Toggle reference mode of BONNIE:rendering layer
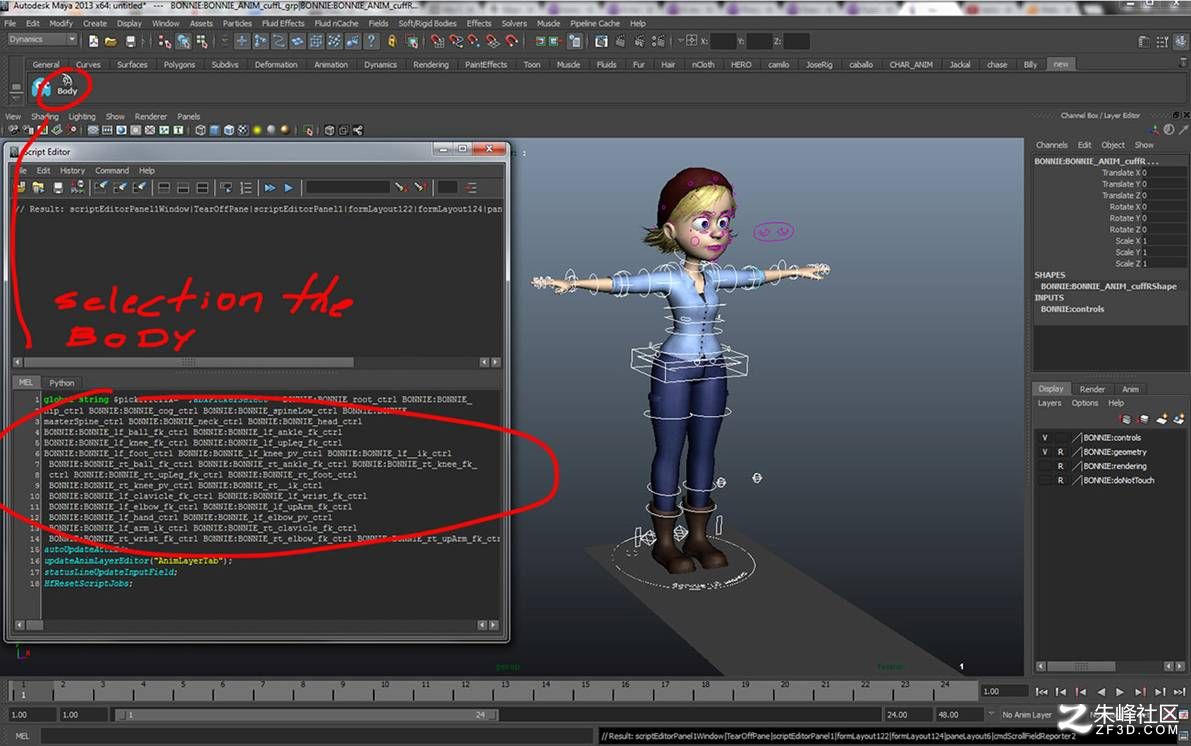 1060,466
